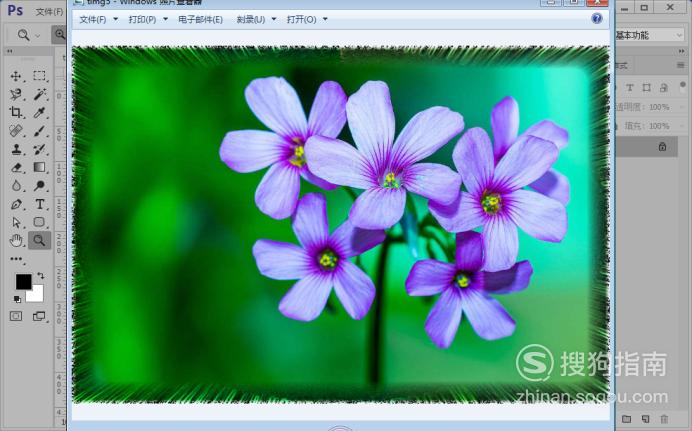Viewport: 692px width, 431px height.
Task: Filter layers by shape icon
Action: (647, 88)
